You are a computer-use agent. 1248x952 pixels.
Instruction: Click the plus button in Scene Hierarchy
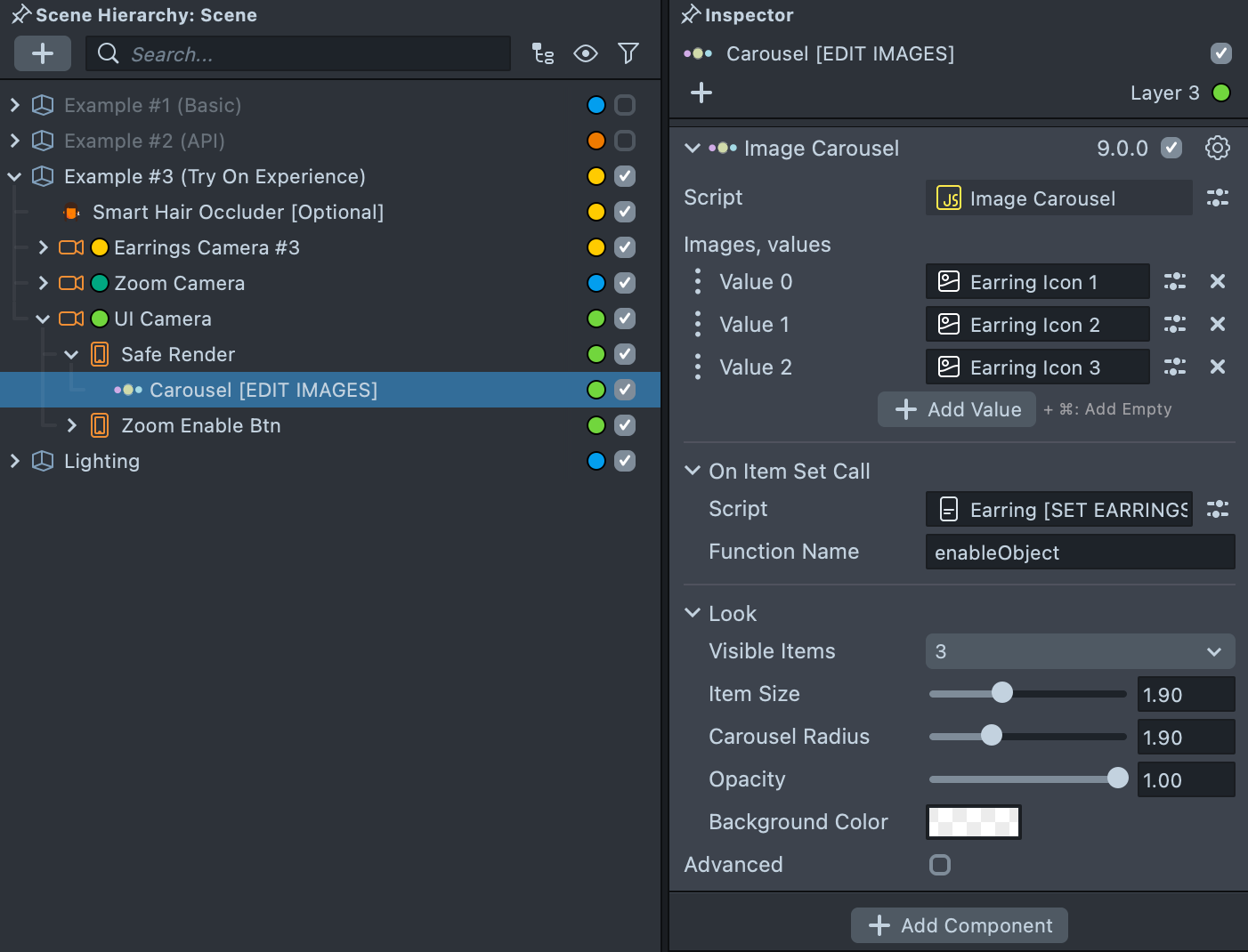pos(43,54)
